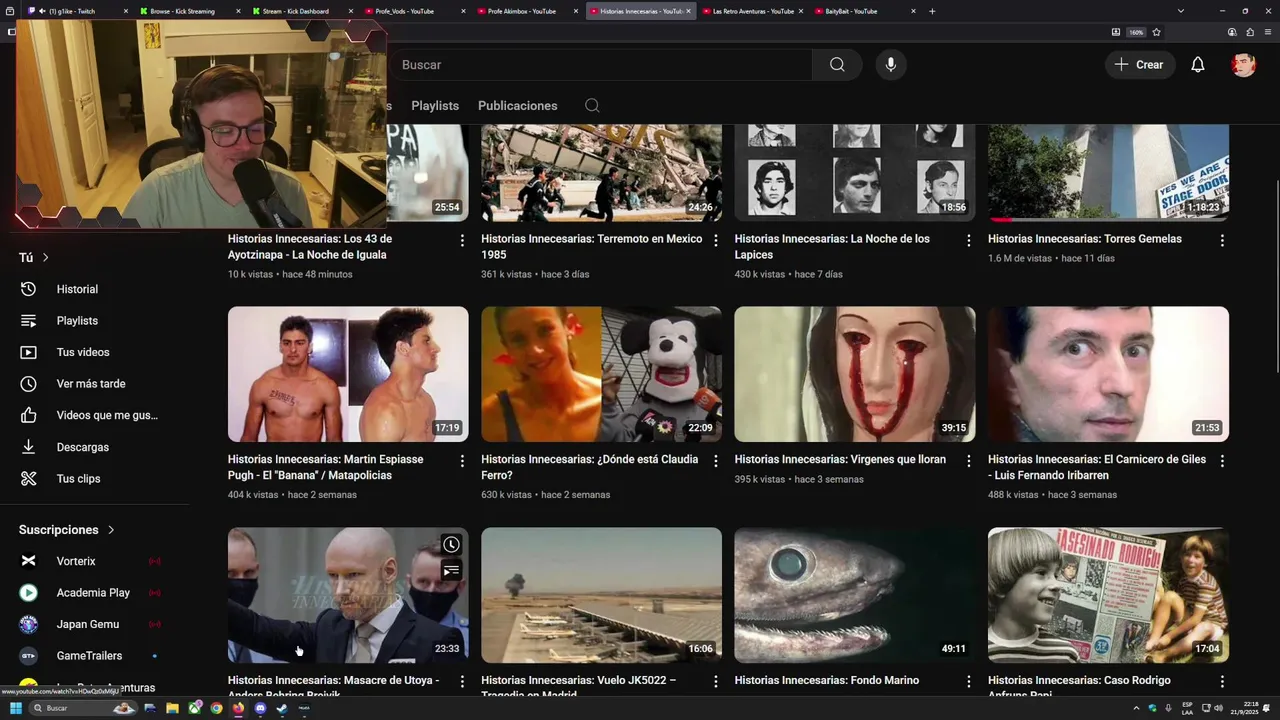Bookmark this page with star icon
The height and width of the screenshot is (720, 1280).
pyautogui.click(x=1156, y=32)
